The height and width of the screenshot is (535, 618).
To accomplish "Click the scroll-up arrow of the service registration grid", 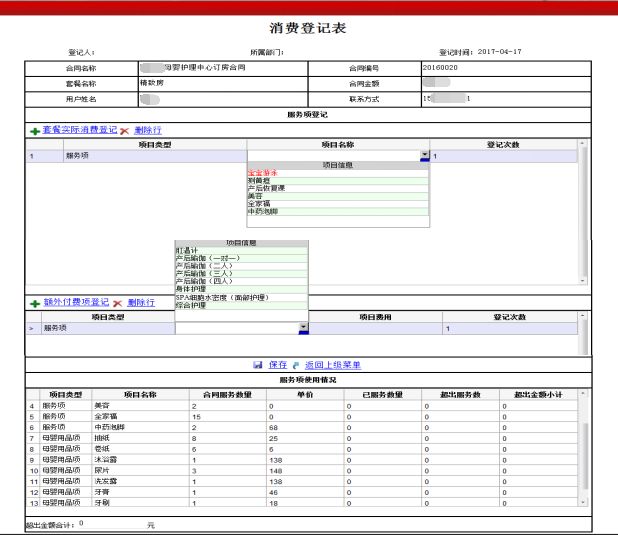I will click(x=583, y=143).
